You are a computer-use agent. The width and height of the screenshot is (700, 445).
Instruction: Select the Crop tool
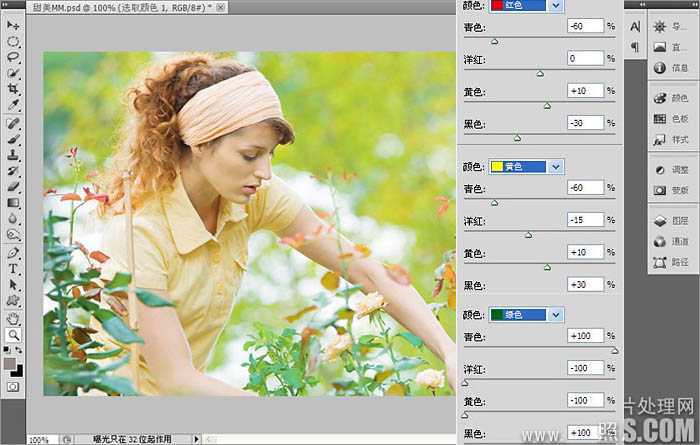[x=13, y=89]
